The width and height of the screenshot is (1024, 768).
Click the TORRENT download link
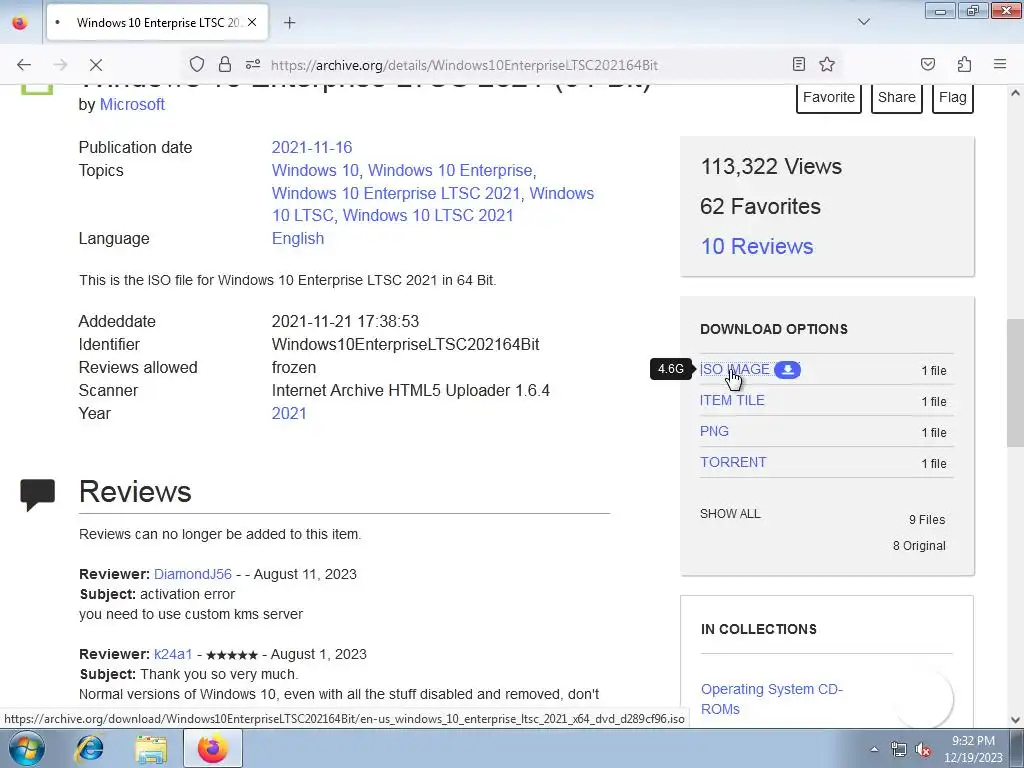[733, 462]
